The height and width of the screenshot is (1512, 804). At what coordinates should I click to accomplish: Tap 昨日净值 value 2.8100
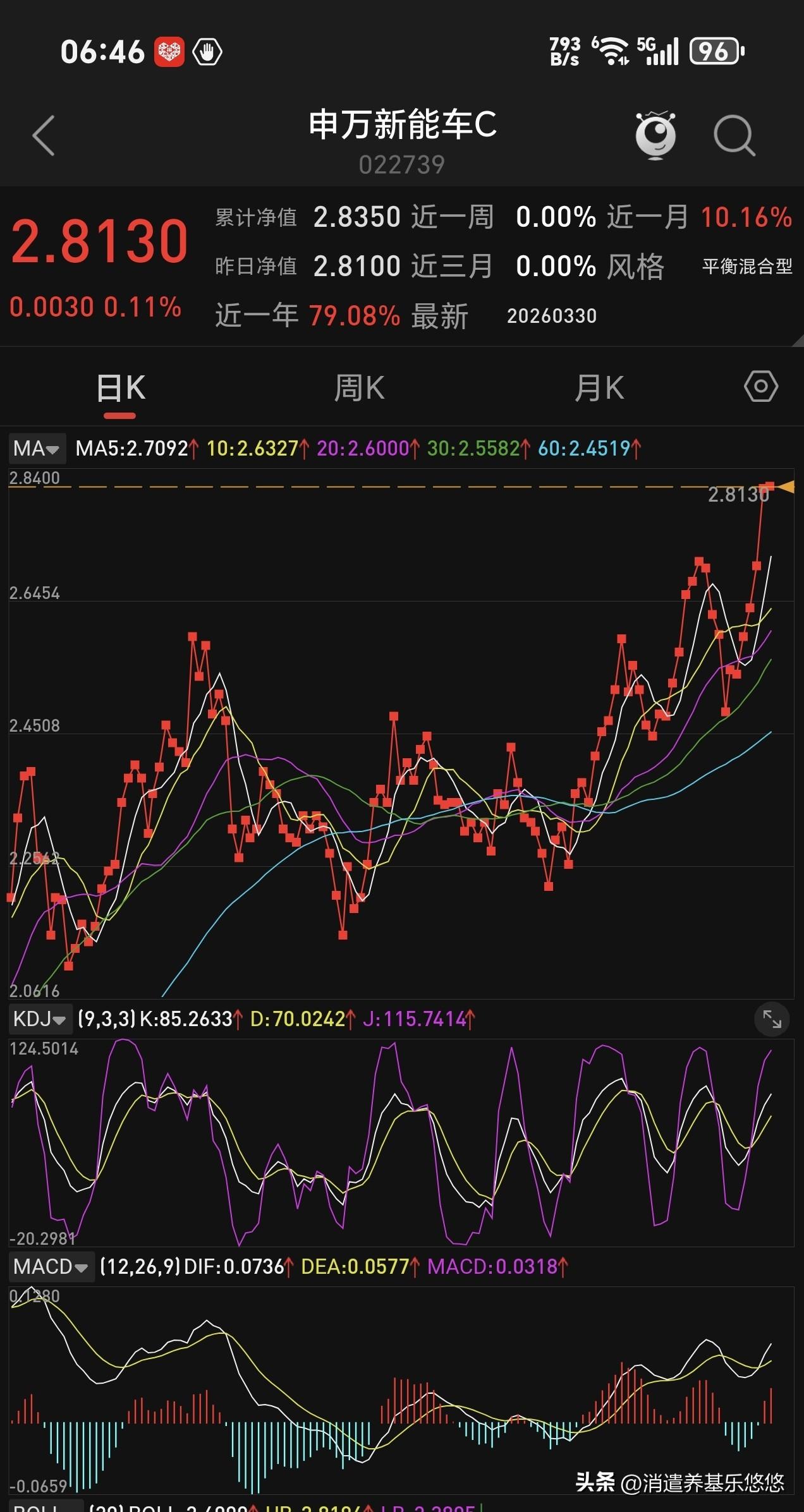357,266
